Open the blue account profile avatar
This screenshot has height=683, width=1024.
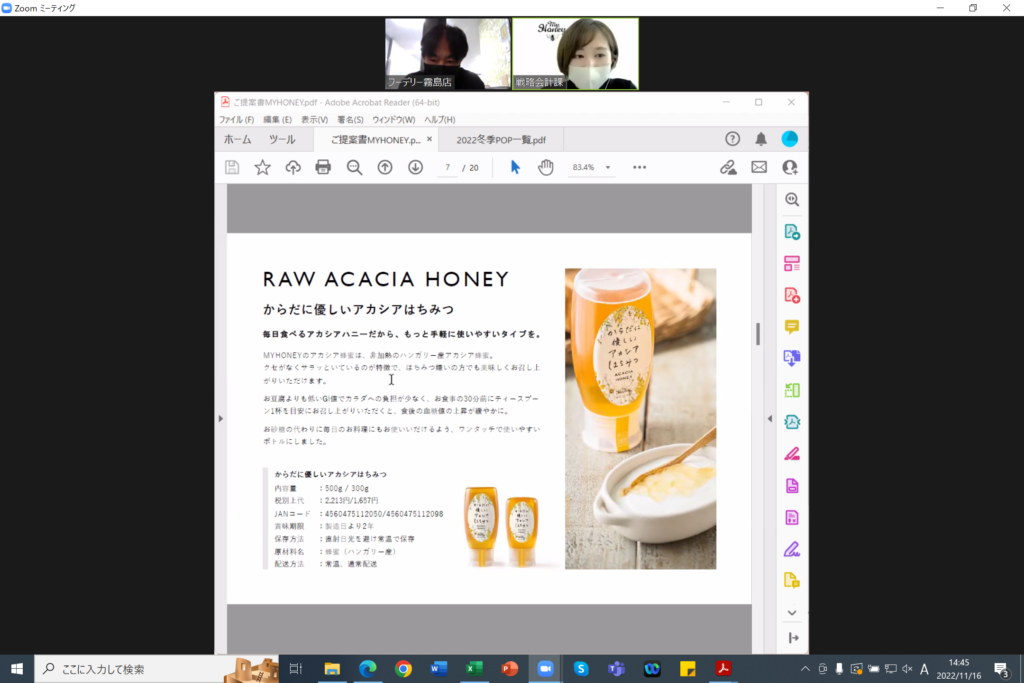pyautogui.click(x=790, y=138)
